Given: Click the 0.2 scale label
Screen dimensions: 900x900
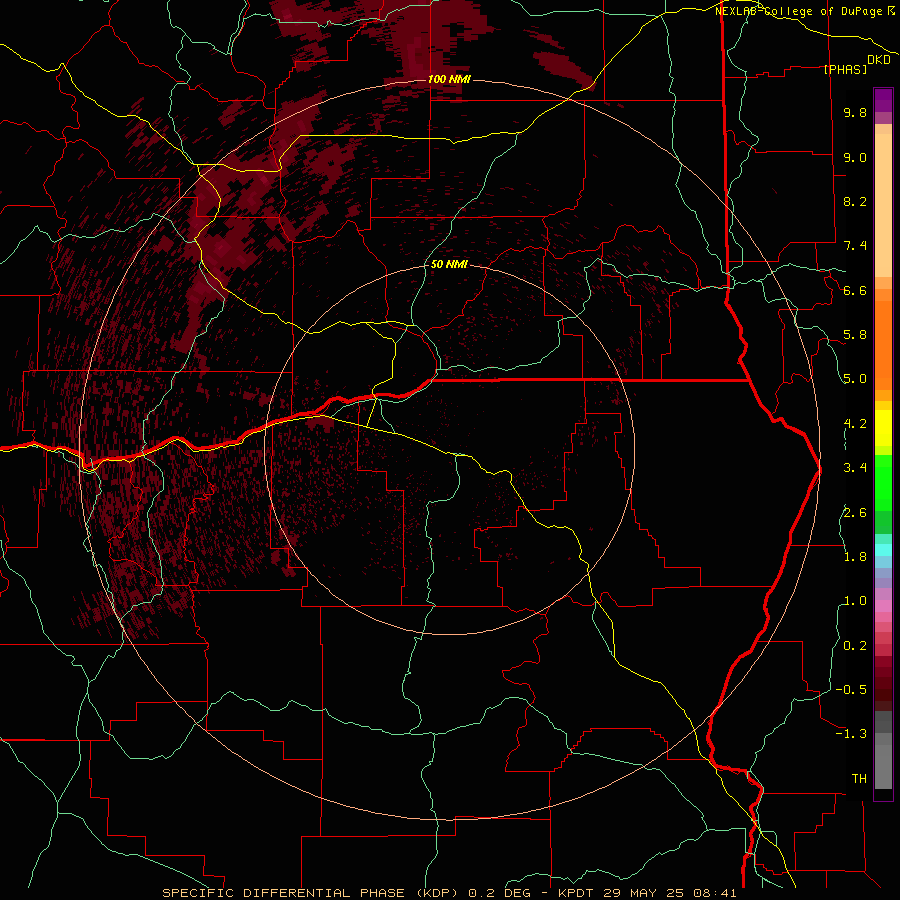Looking at the screenshot, I should 855,646.
